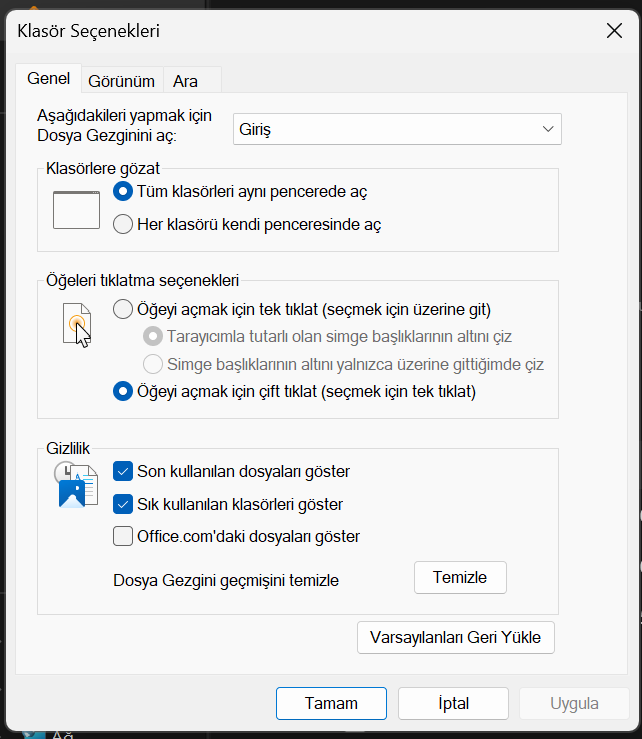Image resolution: width=642 pixels, height=739 pixels.
Task: Open the "Giriş" dropdown for Dosya Gezgini
Action: click(398, 130)
